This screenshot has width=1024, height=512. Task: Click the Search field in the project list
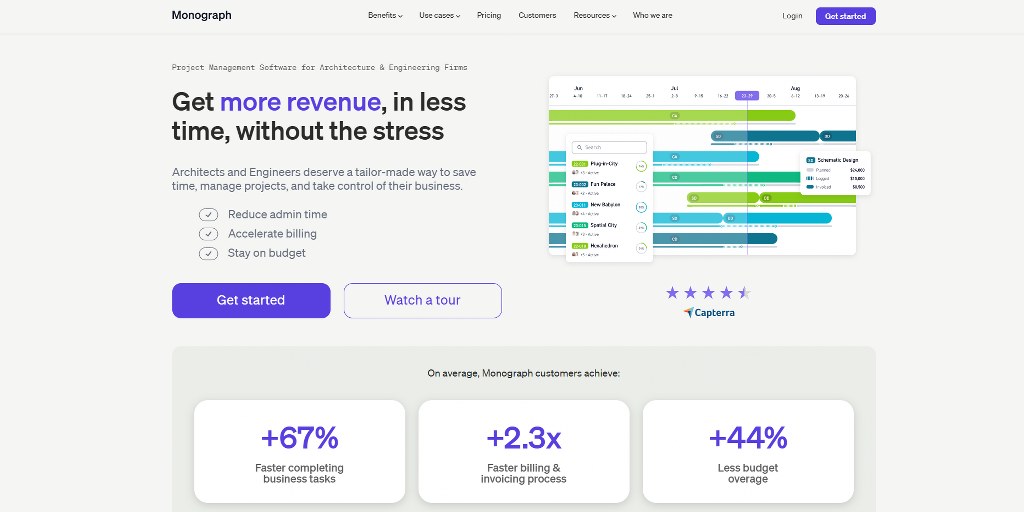click(609, 148)
